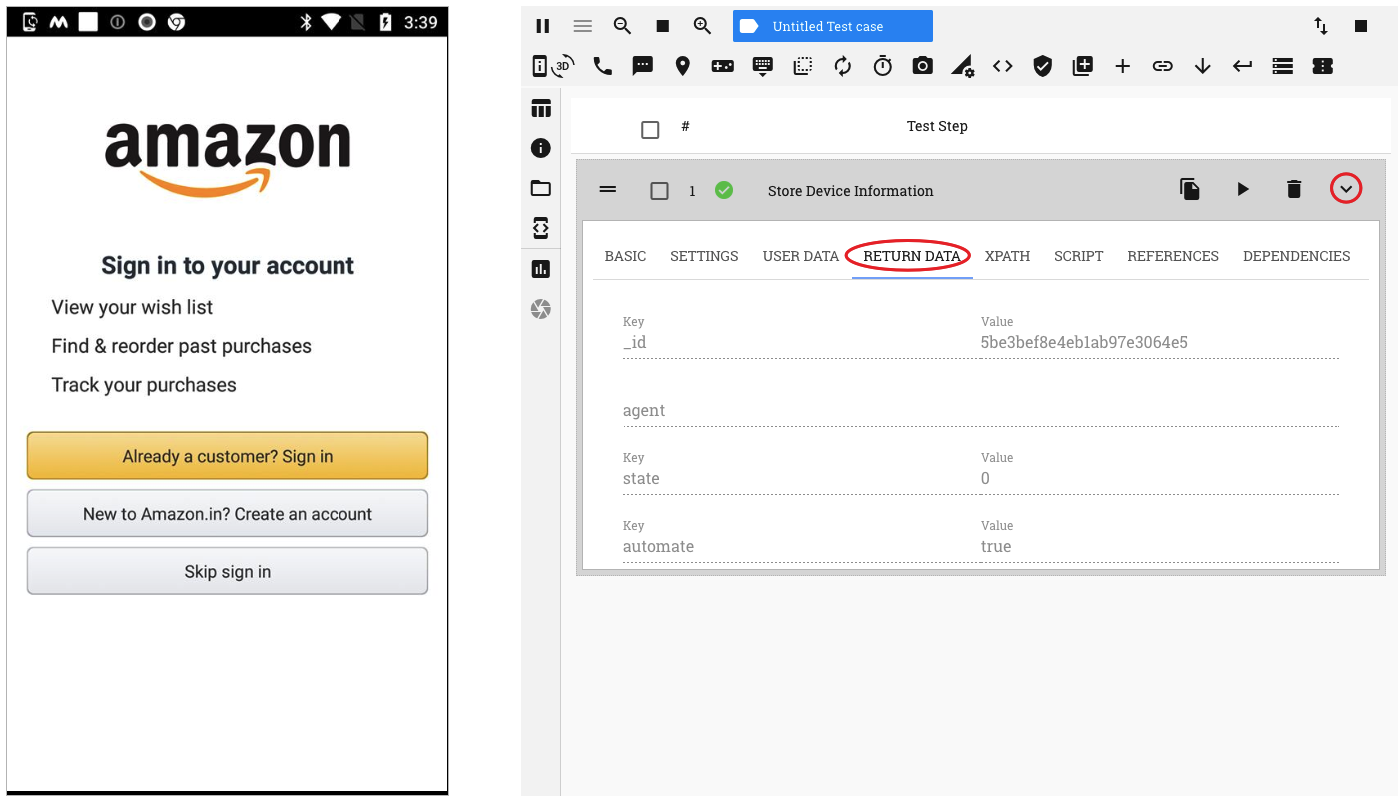1398x802 pixels.
Task: Click the stop square at the toolbar's far right
Action: point(1361,26)
